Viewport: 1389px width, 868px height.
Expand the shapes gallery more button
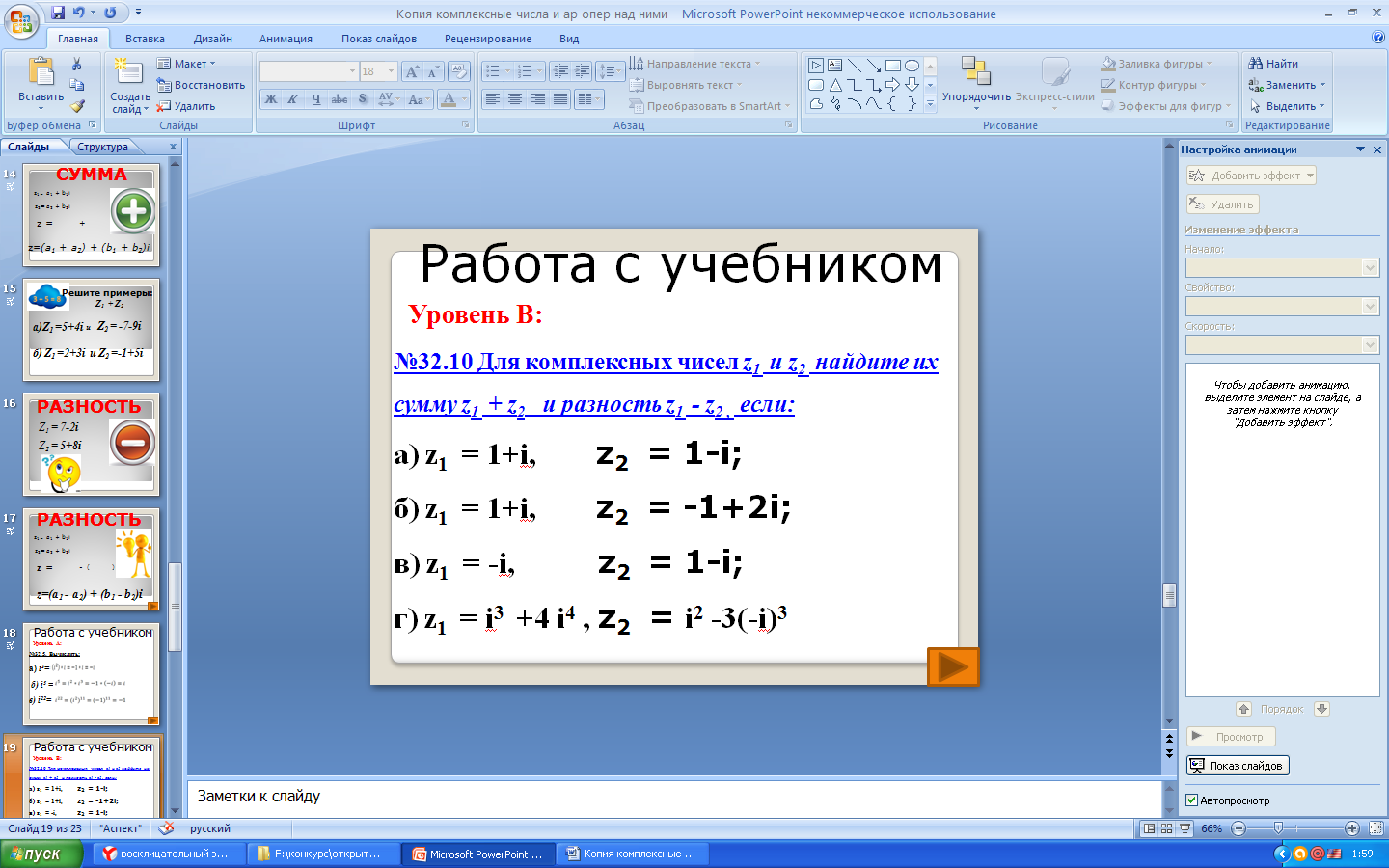[x=930, y=104]
